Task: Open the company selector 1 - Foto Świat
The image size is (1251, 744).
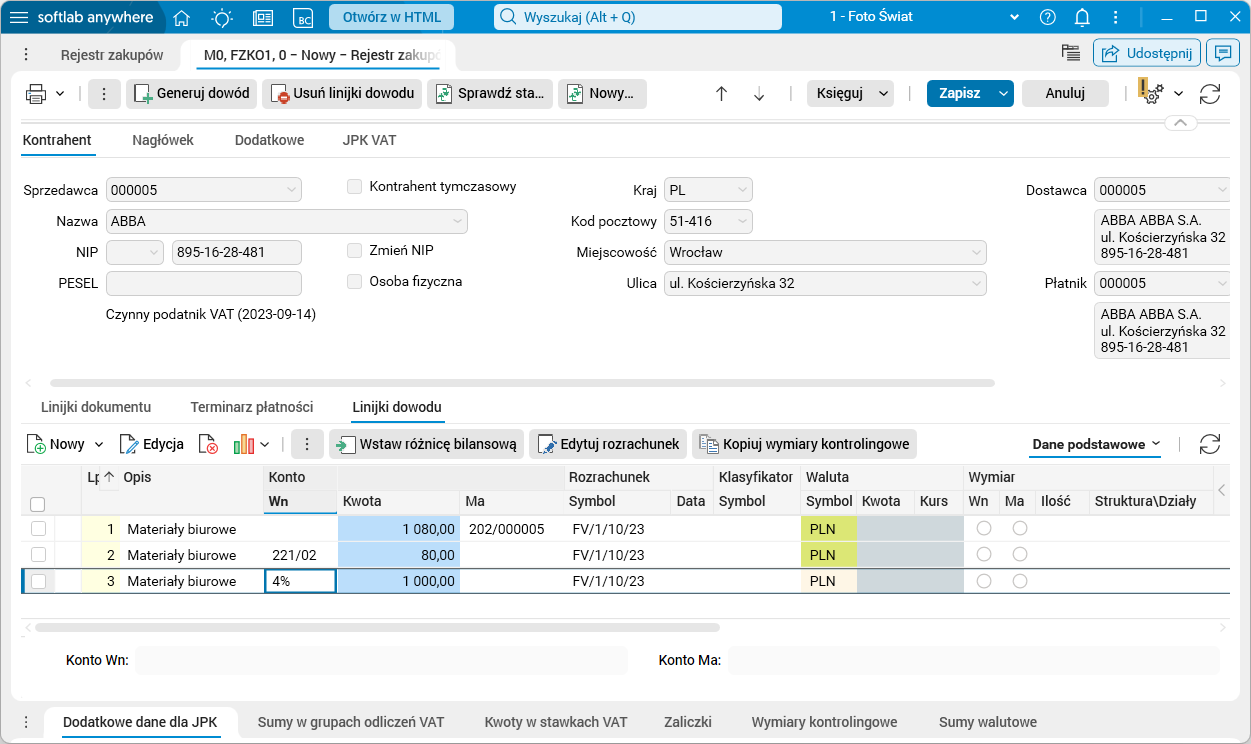Action: (x=925, y=17)
